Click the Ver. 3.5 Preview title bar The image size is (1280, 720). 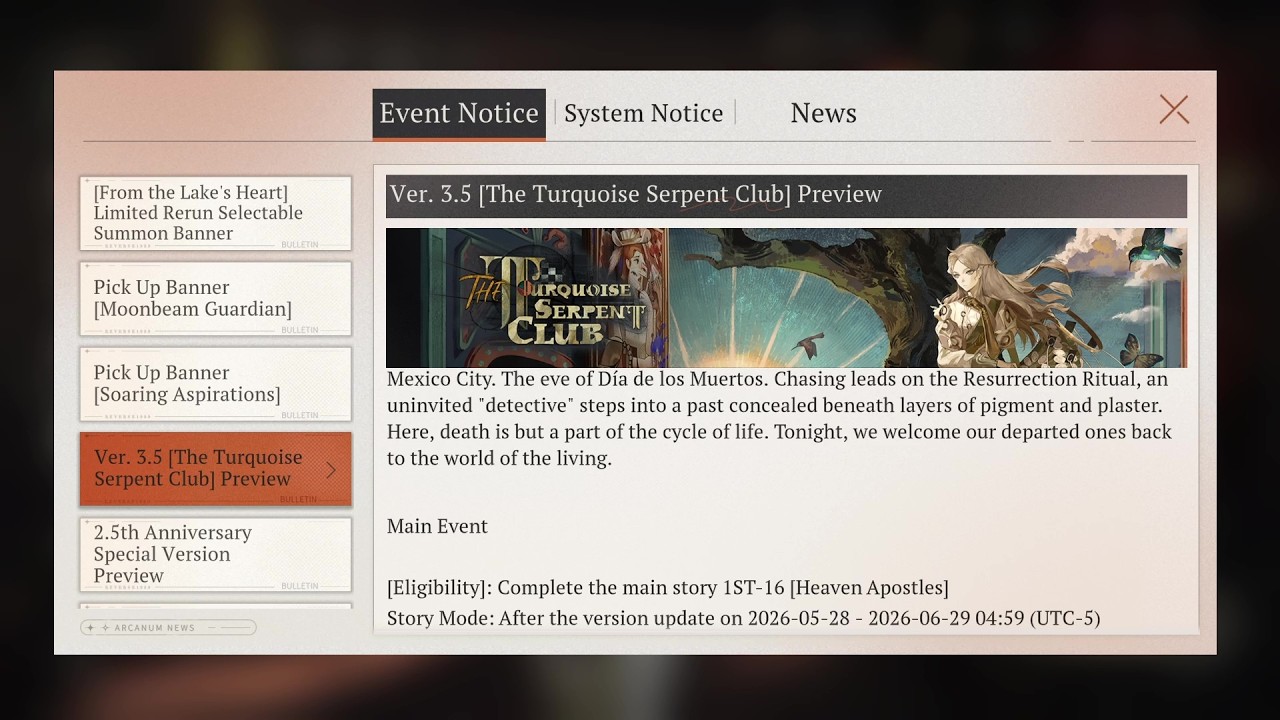click(786, 195)
